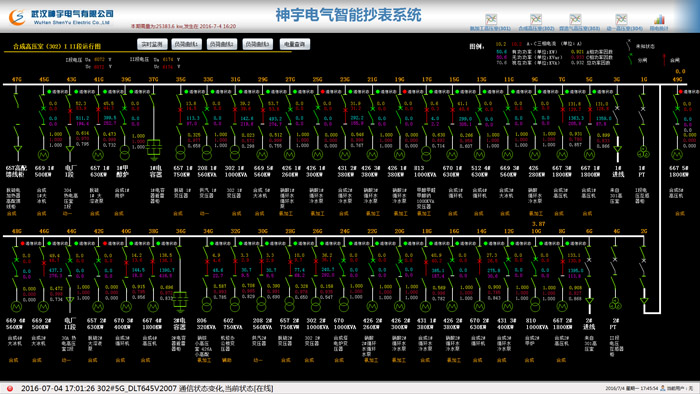Select the 806 320KVA transformer symbol under 34G
The height and width of the screenshot is (394, 700).
tap(207, 305)
